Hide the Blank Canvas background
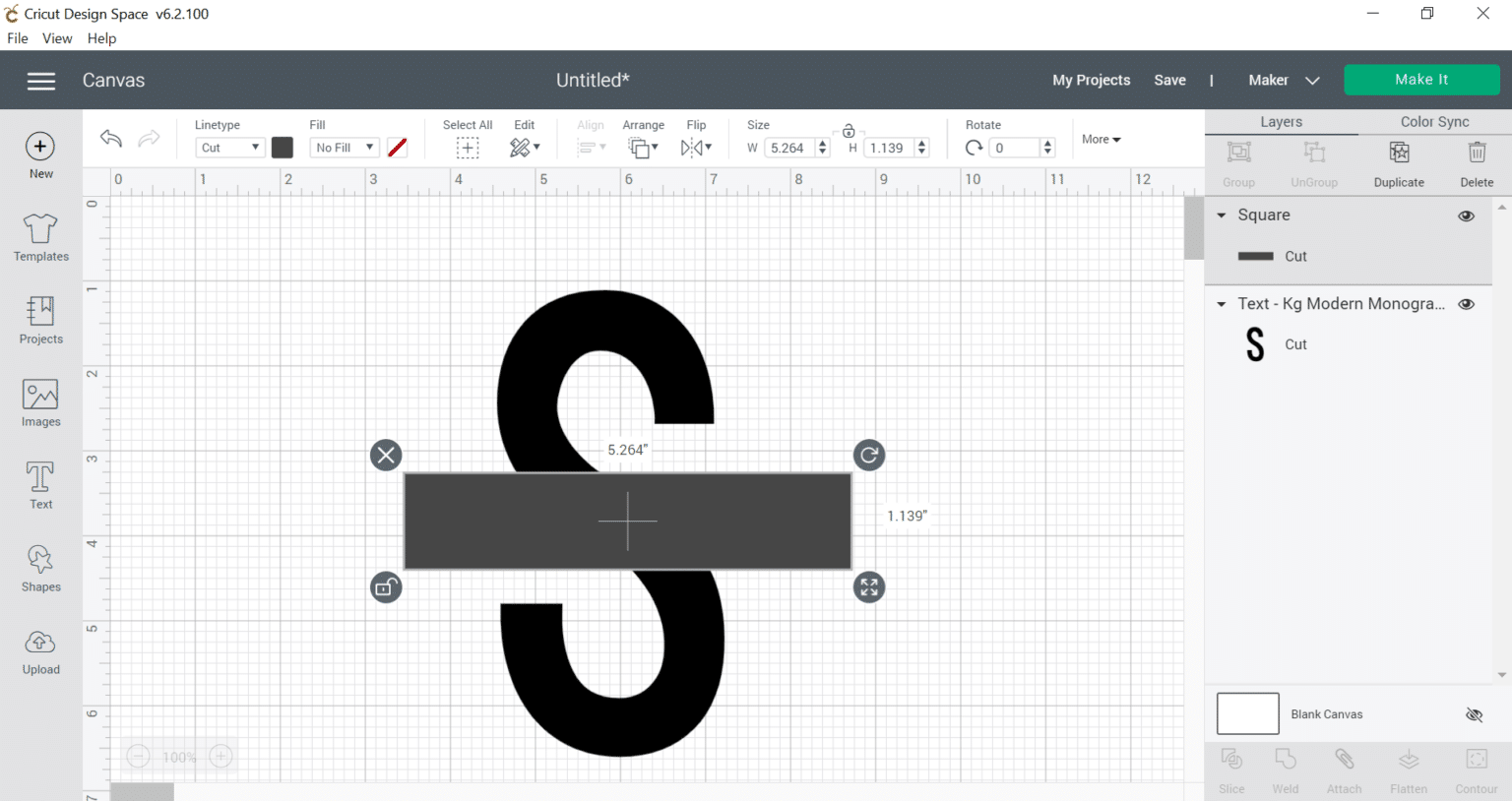The width and height of the screenshot is (1512, 801). [x=1474, y=714]
